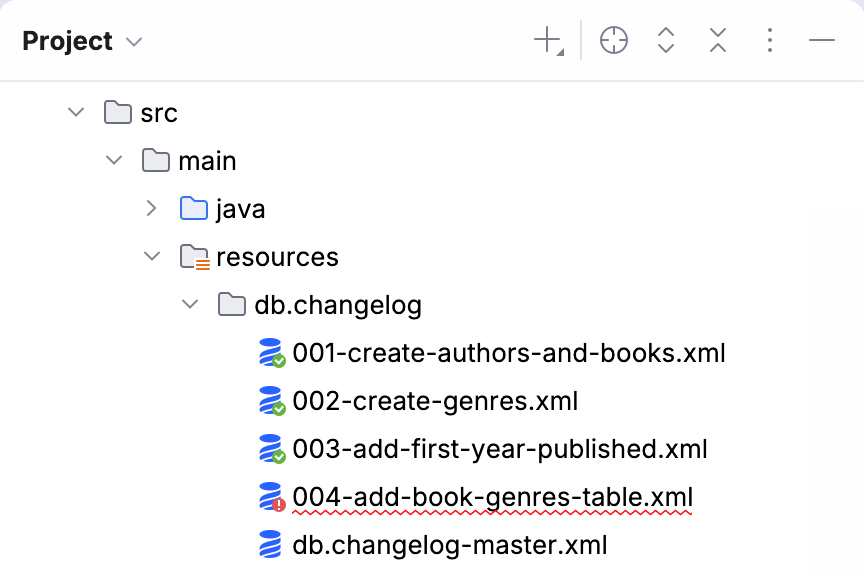Viewport: 864px width, 578px height.
Task: Open the Project view dropdown
Action: pyautogui.click(x=134, y=42)
